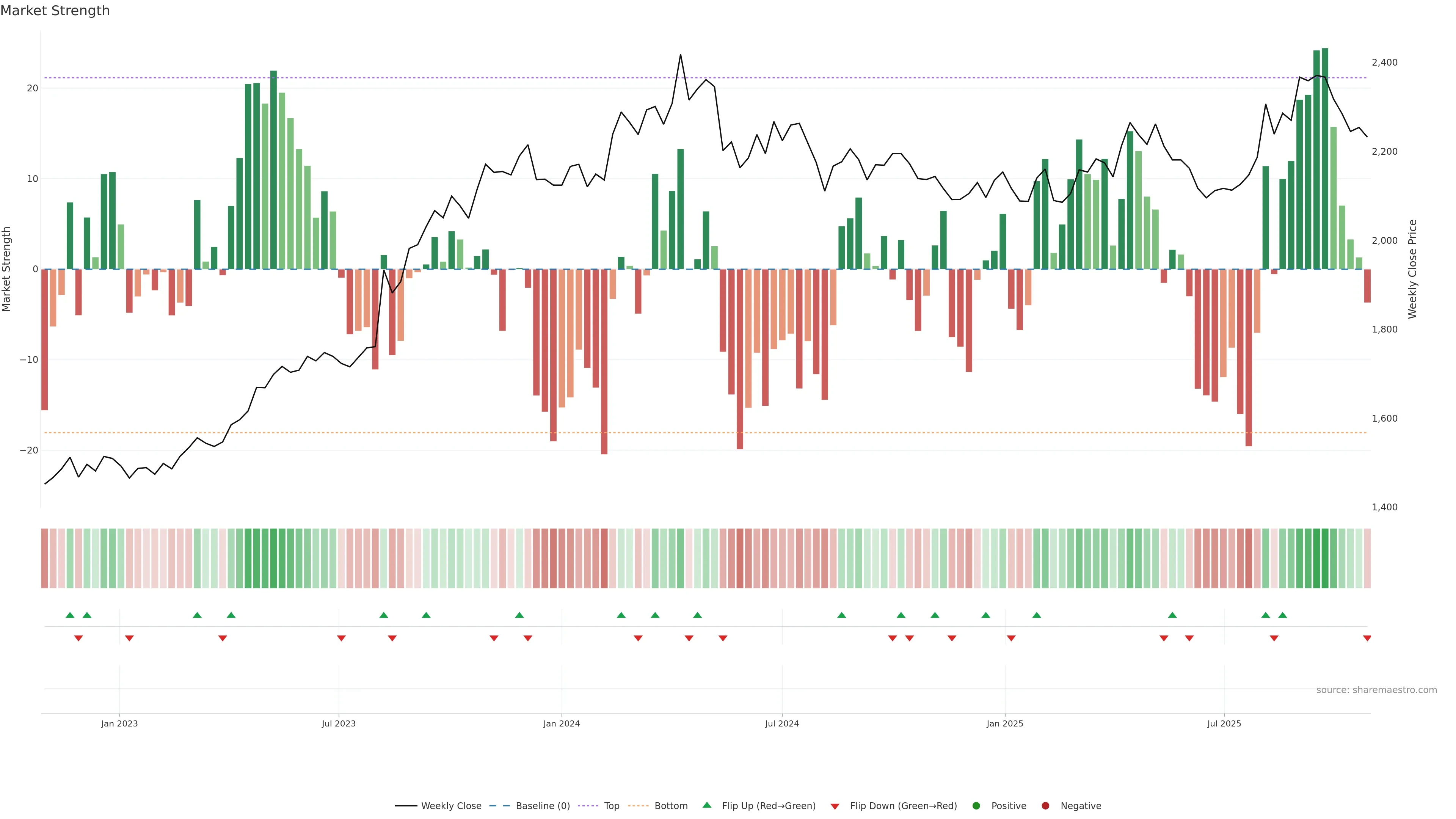Click the leftmost green flip-up triangle marker

tap(70, 615)
